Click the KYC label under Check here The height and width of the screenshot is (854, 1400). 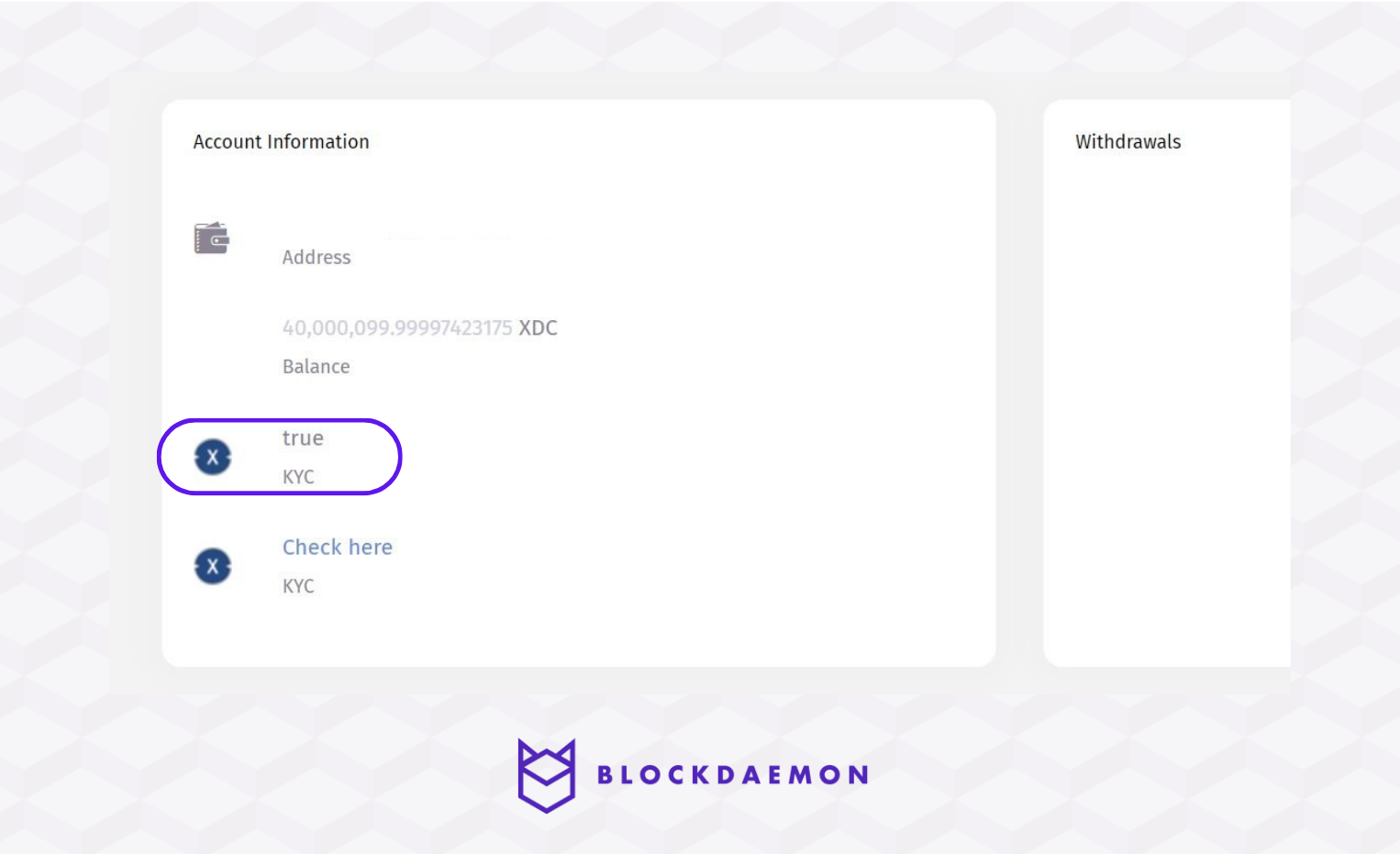(298, 586)
